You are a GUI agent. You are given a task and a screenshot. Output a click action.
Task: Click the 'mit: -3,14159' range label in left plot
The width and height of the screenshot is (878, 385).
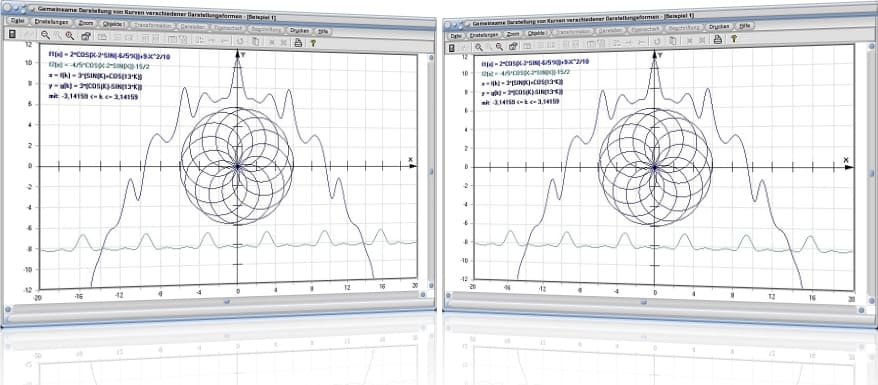tap(93, 97)
